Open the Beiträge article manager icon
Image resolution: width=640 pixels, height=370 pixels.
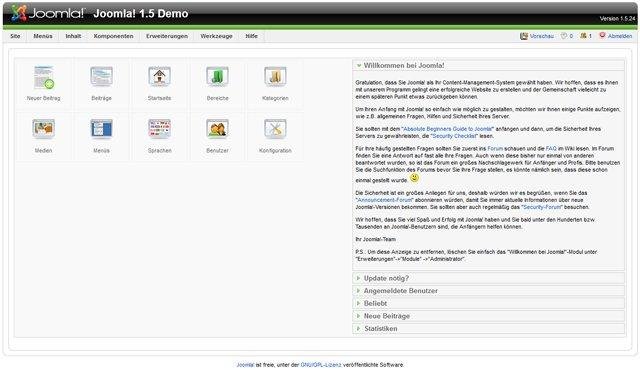point(101,84)
